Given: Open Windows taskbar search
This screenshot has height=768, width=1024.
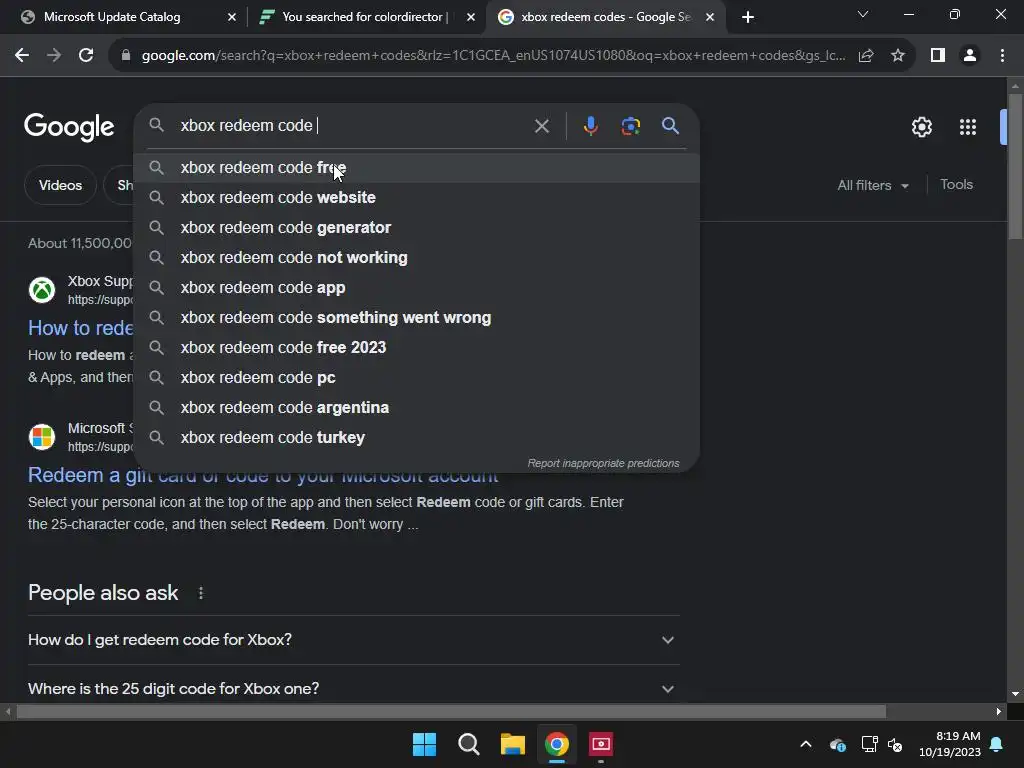Looking at the screenshot, I should point(468,744).
